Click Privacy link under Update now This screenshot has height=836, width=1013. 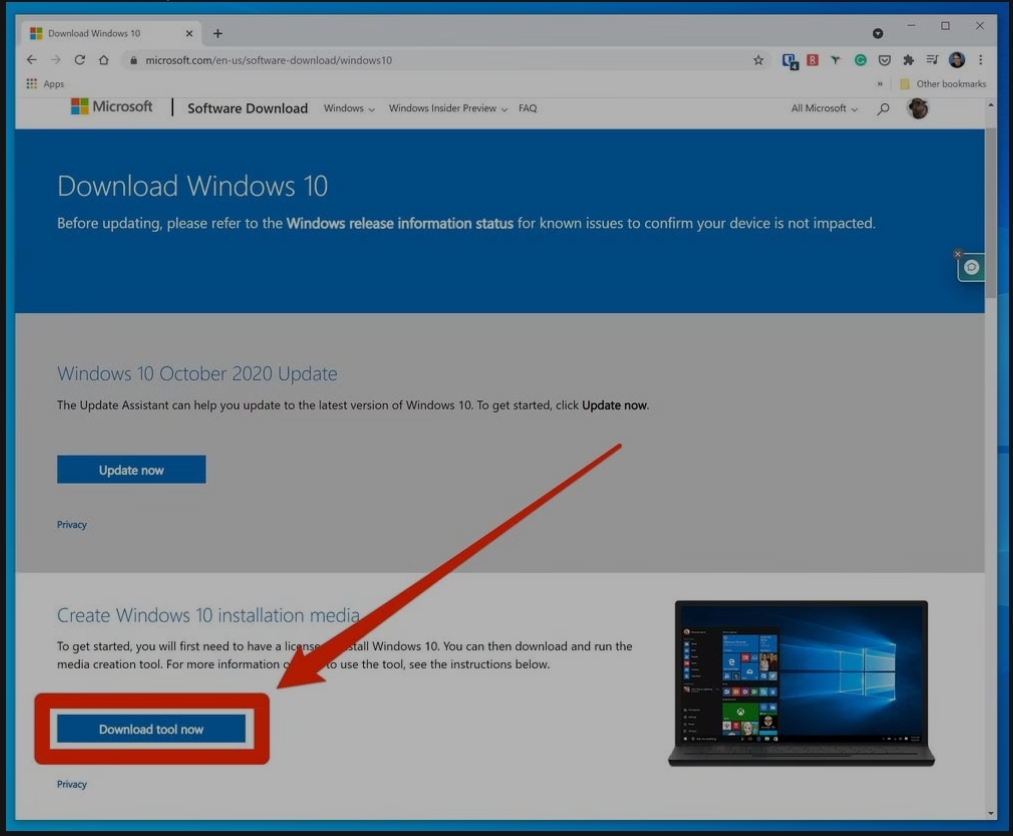click(x=72, y=524)
